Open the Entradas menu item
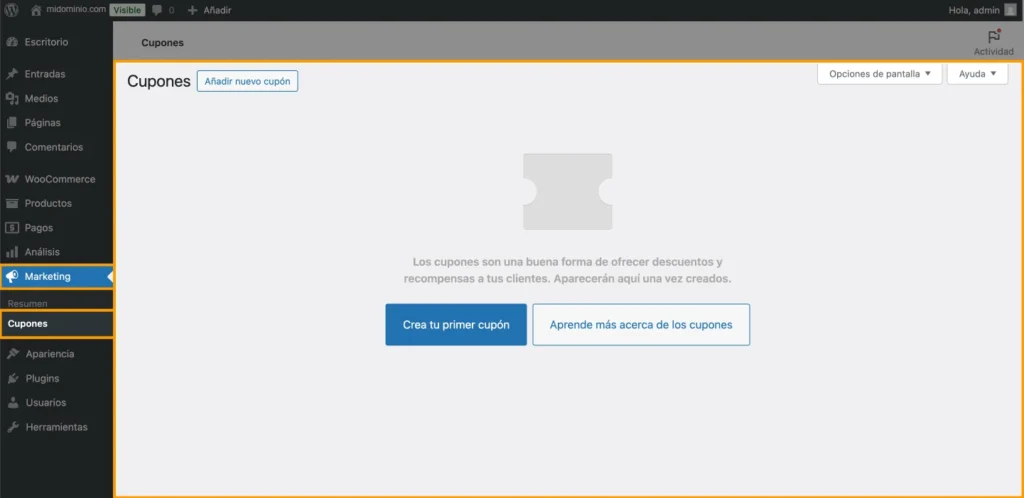This screenshot has width=1024, height=498. pos(56,74)
